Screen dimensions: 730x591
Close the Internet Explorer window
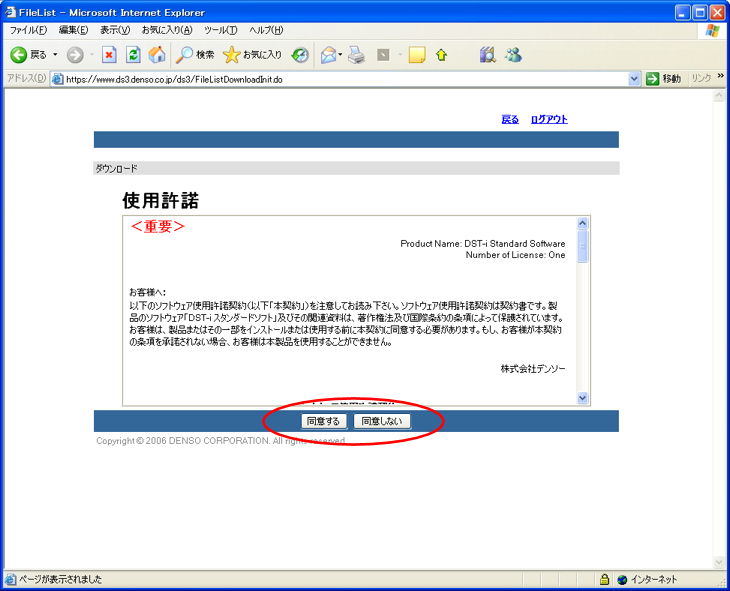click(x=717, y=13)
